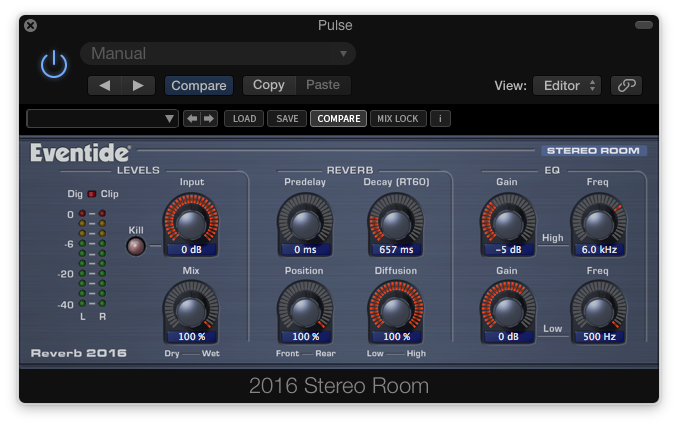This screenshot has height=426, width=678.
Task: Open the Manual preset dropdown
Action: [218, 54]
